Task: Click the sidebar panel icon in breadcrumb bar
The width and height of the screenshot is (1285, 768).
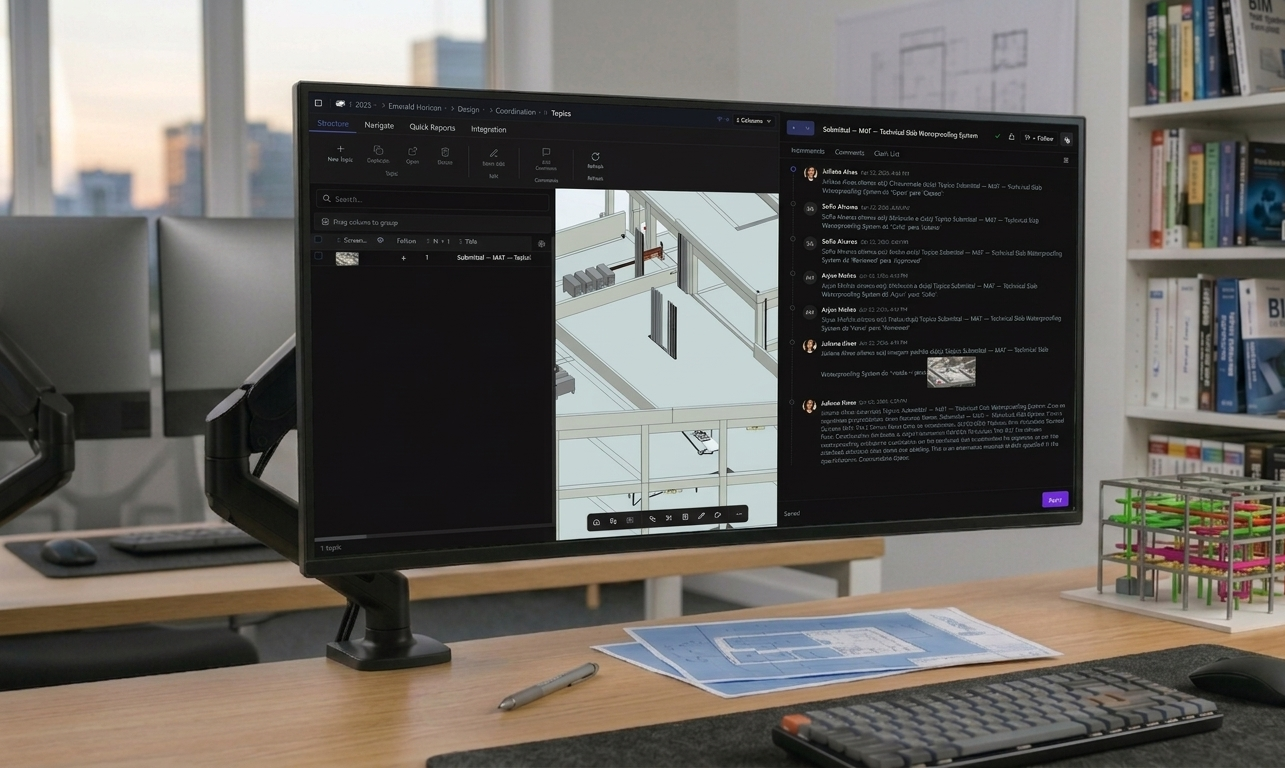Action: tap(318, 103)
